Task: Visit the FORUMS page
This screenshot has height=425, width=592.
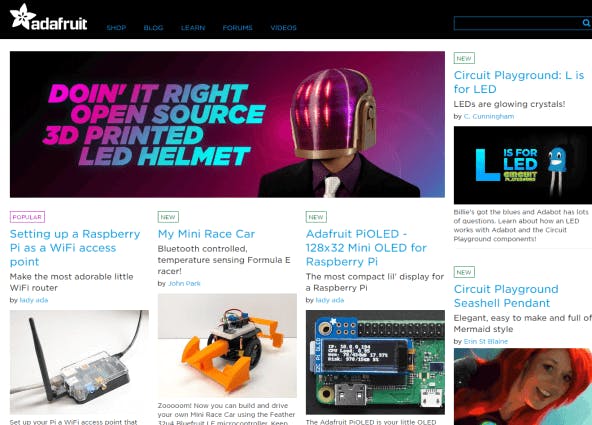Action: click(237, 28)
